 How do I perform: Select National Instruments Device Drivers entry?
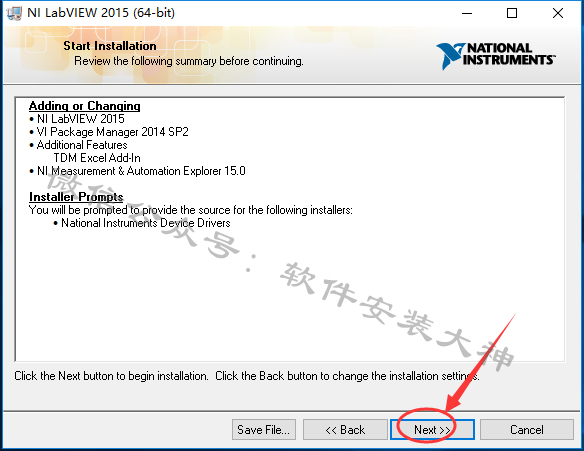(142, 223)
